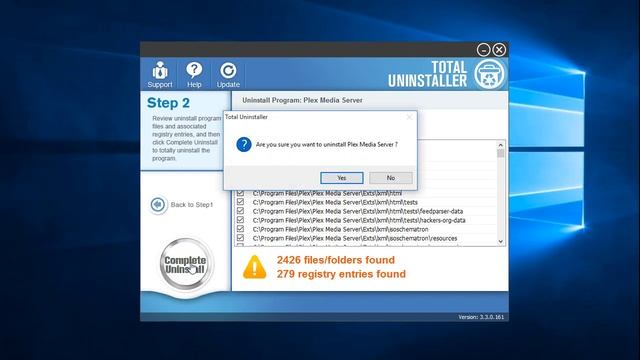Click the Update refresh icon
640x360 pixels.
tap(228, 74)
